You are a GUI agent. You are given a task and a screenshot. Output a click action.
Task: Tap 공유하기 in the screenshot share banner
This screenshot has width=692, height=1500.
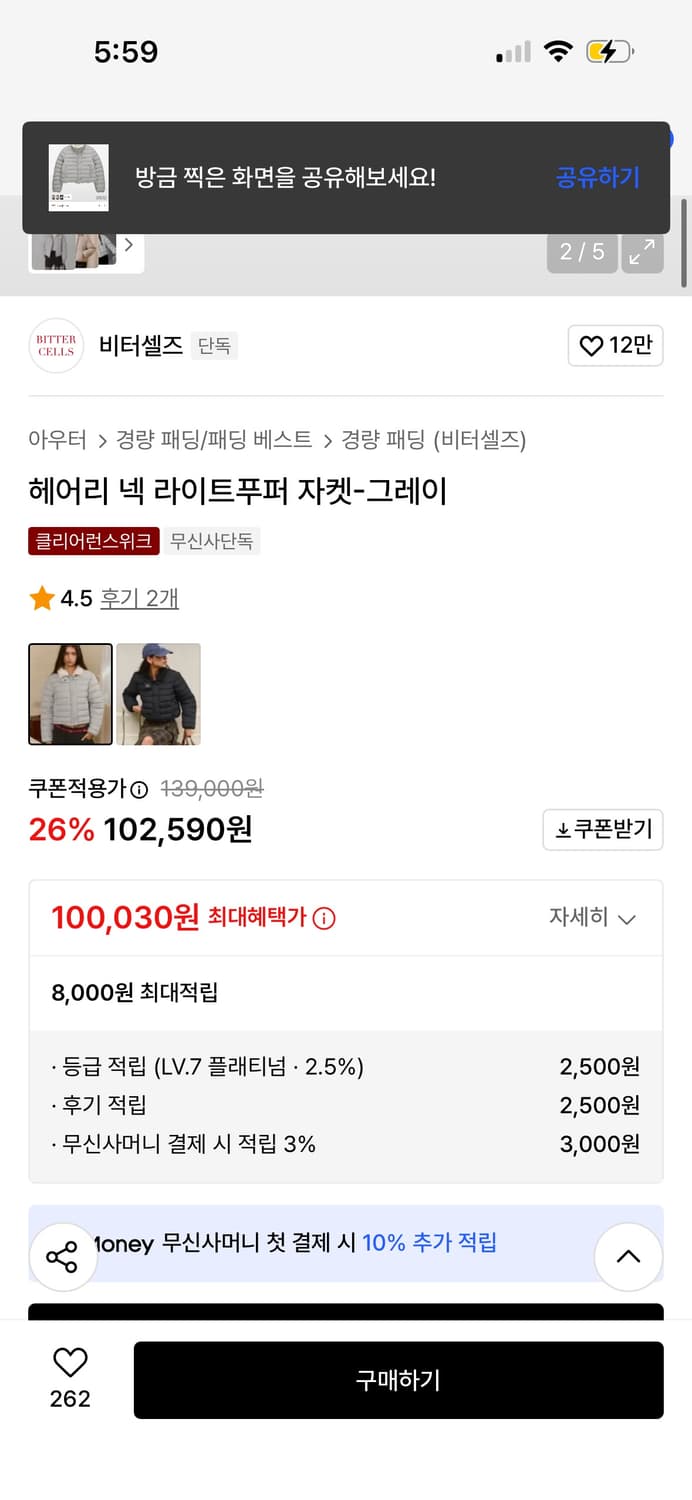tap(597, 177)
